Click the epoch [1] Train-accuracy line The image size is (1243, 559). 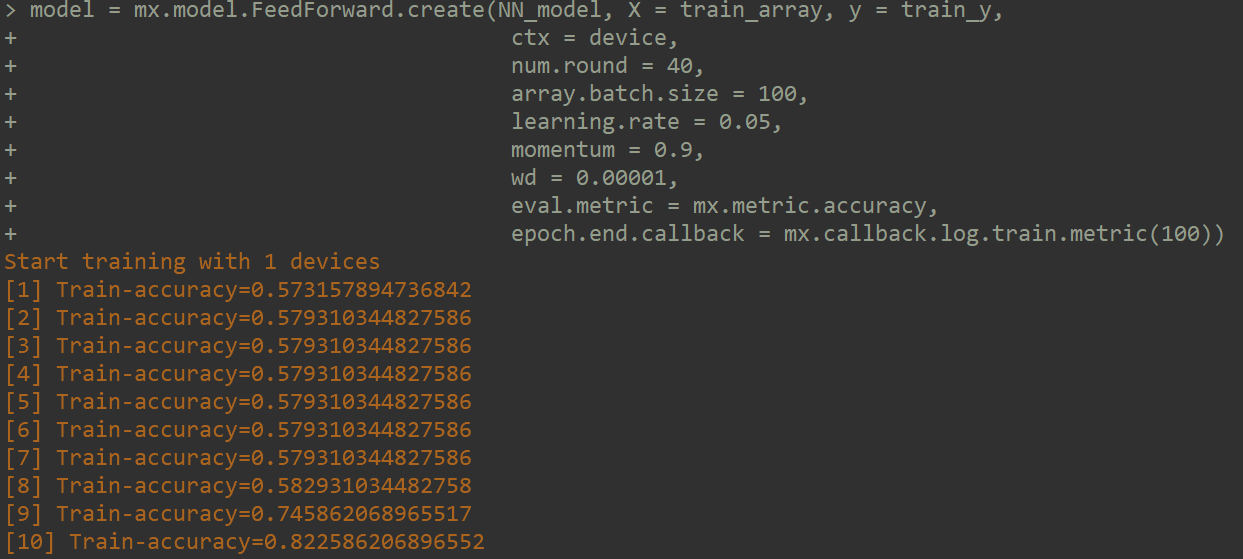click(238, 290)
